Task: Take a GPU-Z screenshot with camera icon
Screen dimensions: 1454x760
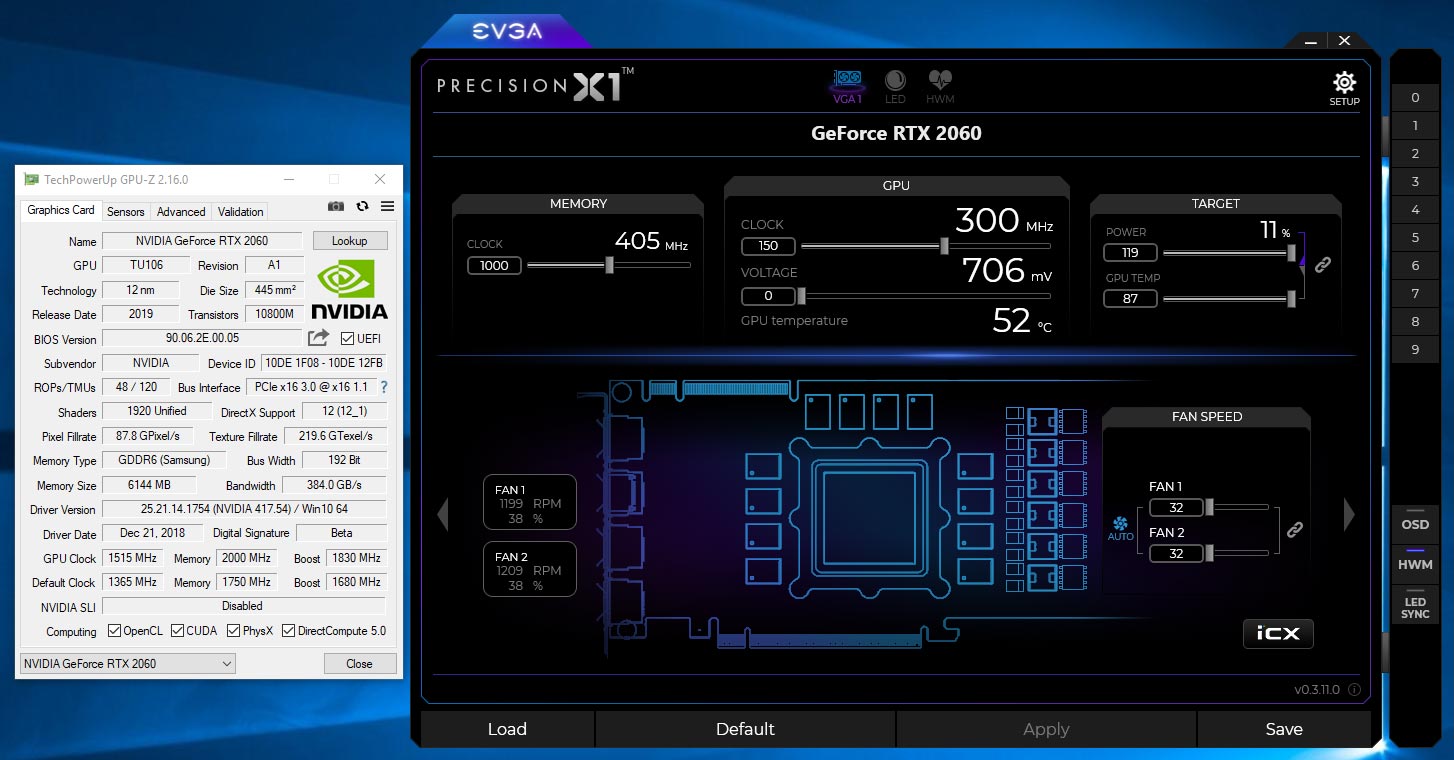Action: pyautogui.click(x=336, y=206)
